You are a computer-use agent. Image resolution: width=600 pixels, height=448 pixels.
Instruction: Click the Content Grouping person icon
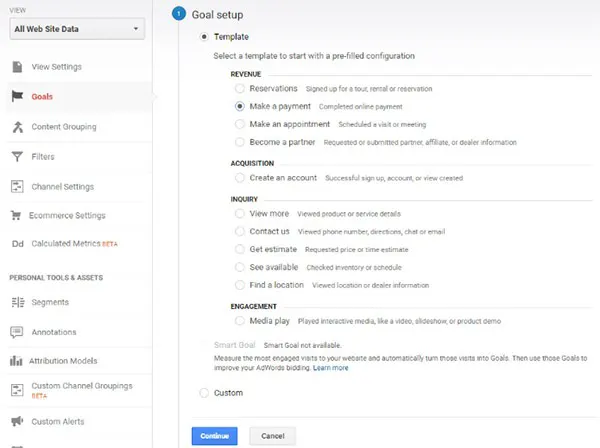coord(18,127)
